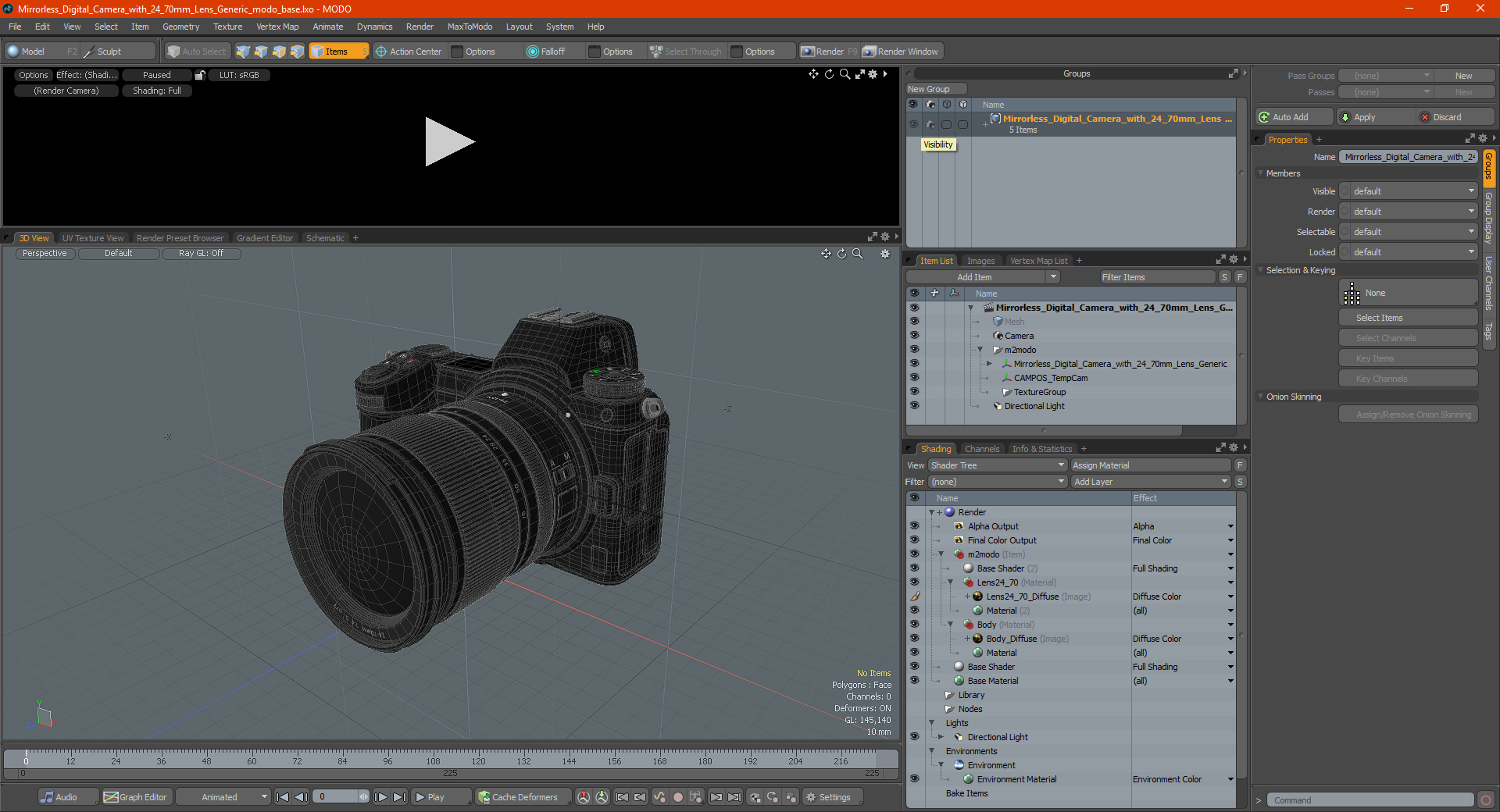Pan the 3D viewport move icon
Viewport: 1500px width, 812px height.
(x=826, y=254)
